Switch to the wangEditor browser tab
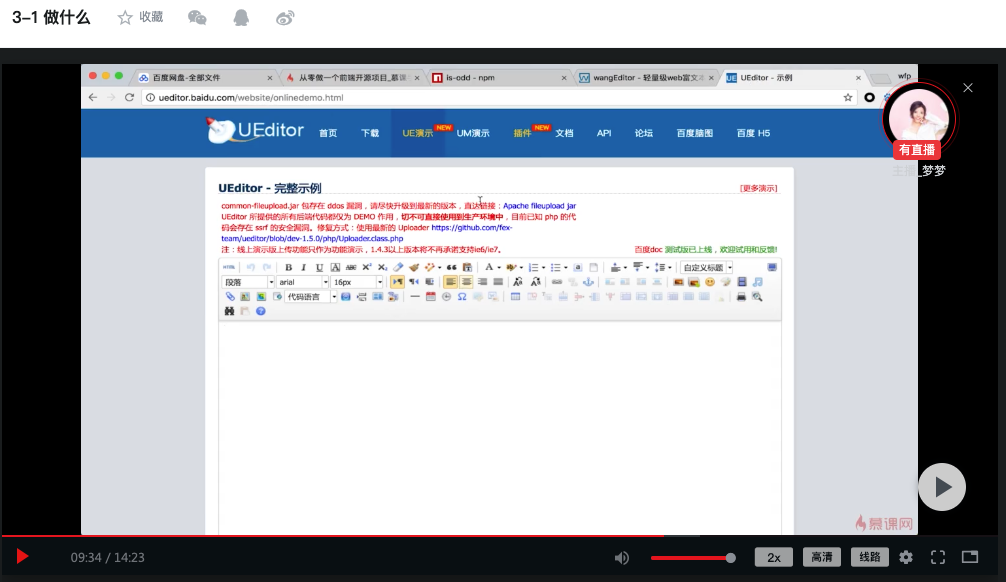Image resolution: width=1006 pixels, height=582 pixels. 647,78
